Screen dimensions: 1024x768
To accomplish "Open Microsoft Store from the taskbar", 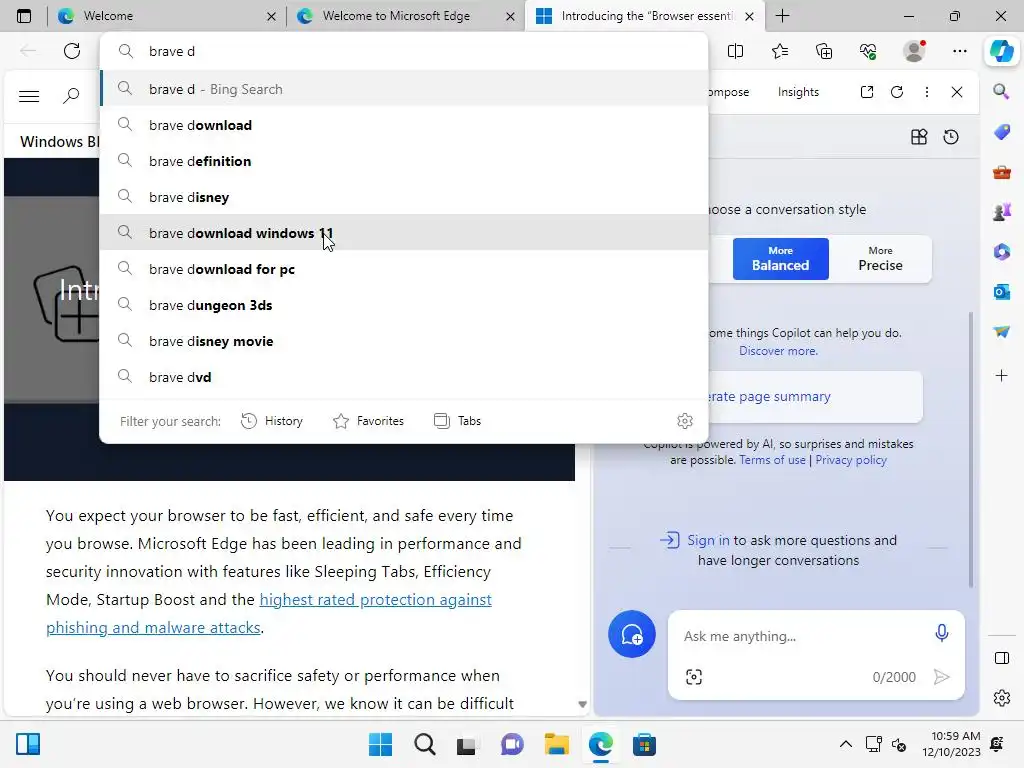I will tap(644, 744).
